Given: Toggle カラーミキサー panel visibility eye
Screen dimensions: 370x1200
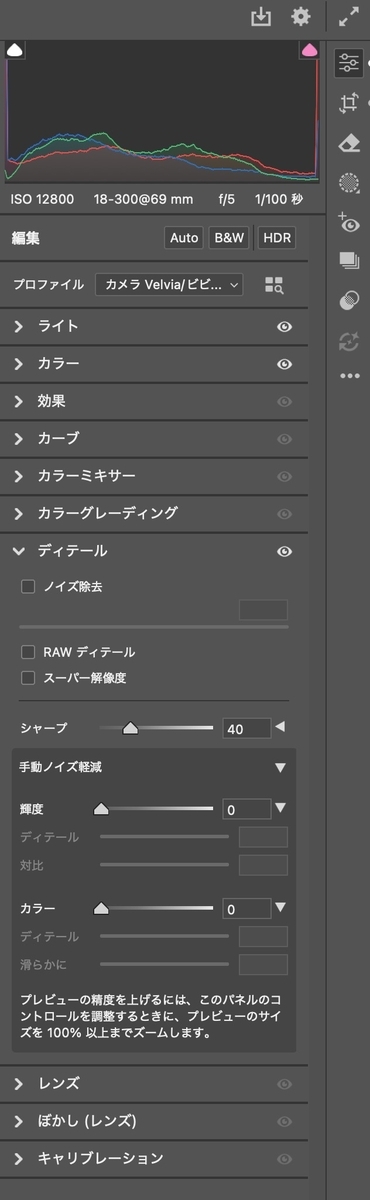Looking at the screenshot, I should 285,477.
